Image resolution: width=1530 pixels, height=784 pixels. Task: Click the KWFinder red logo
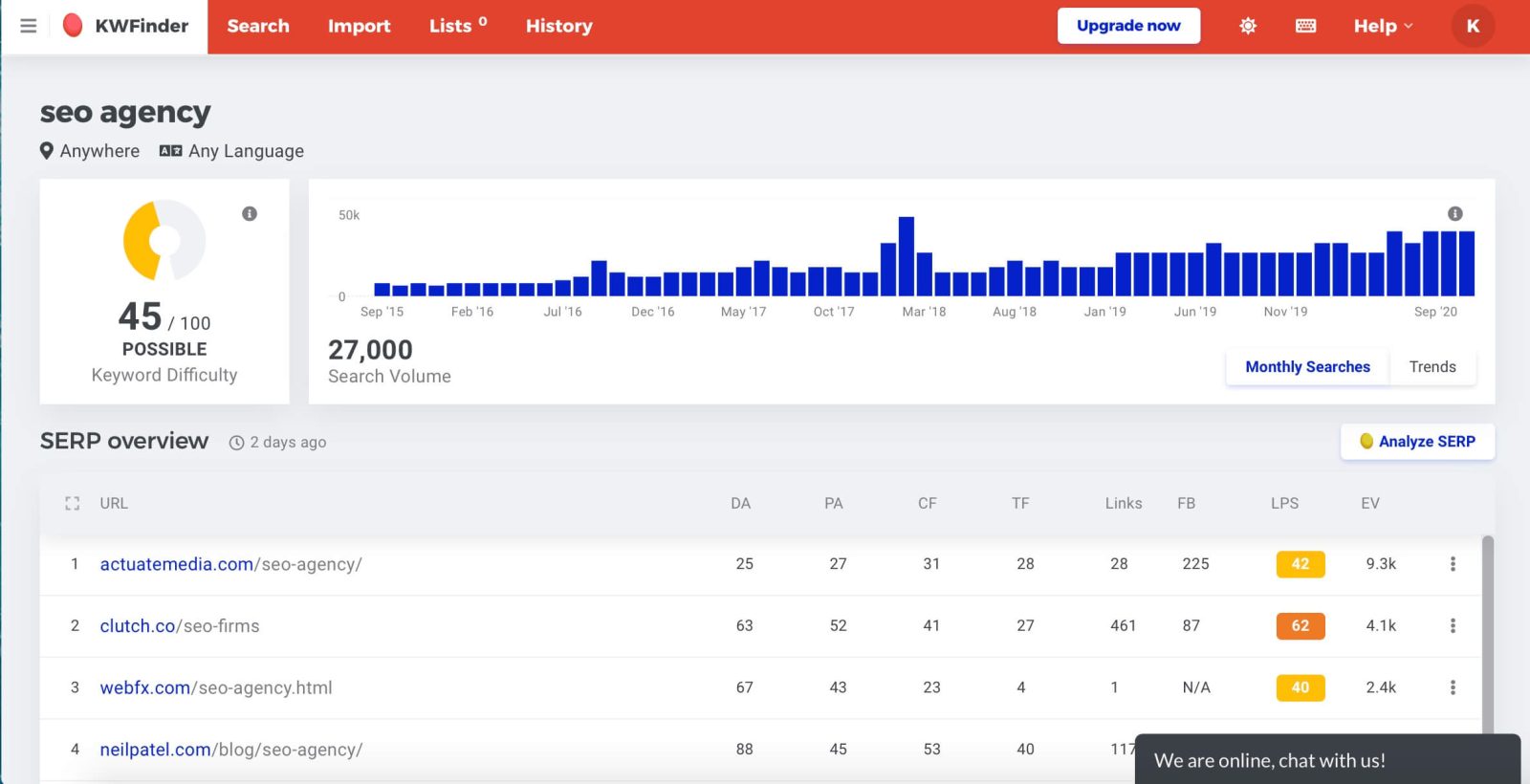[x=73, y=26]
